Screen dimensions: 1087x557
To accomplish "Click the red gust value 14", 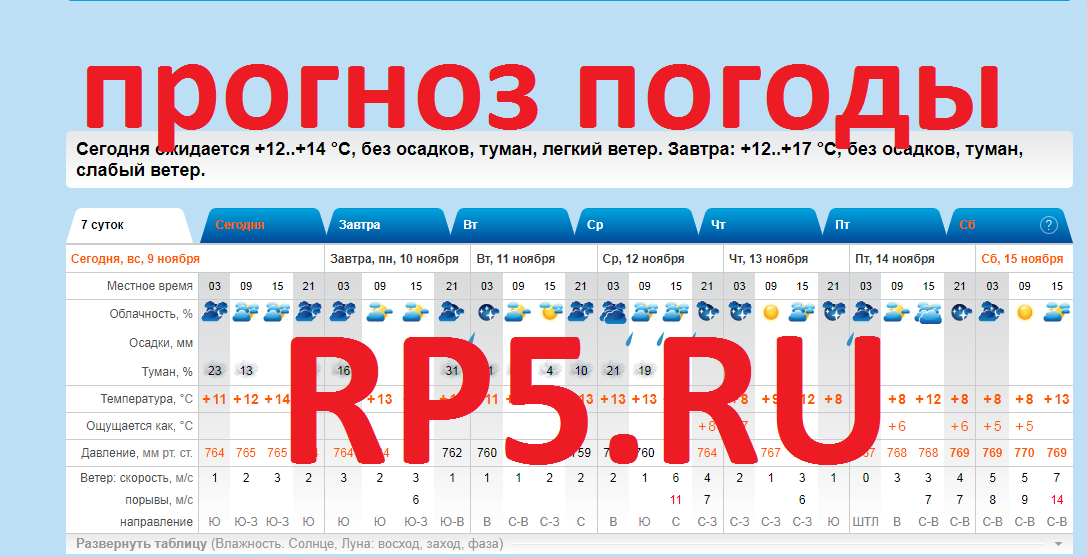I will [x=1056, y=499].
